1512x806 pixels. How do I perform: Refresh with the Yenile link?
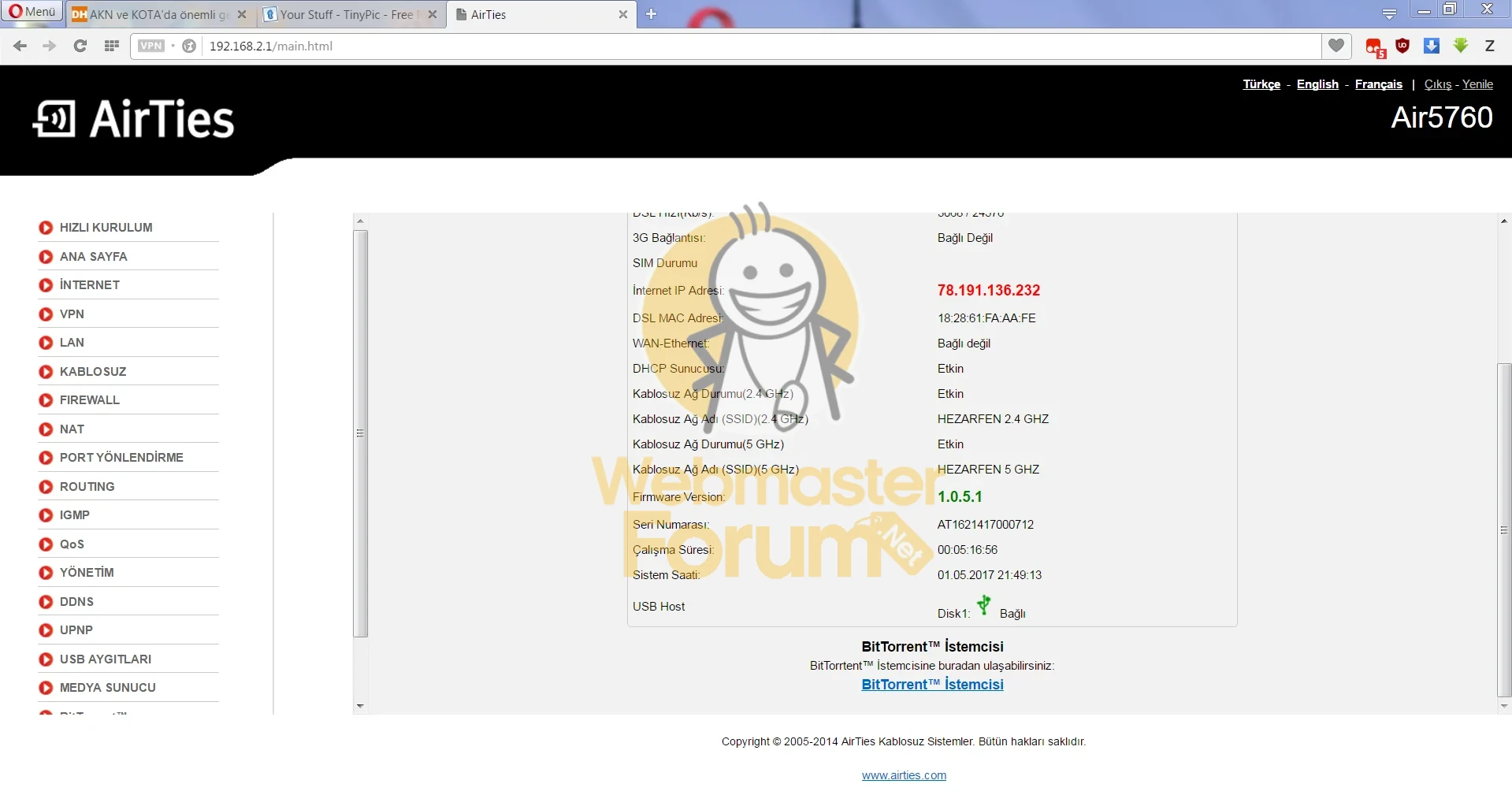click(x=1477, y=84)
